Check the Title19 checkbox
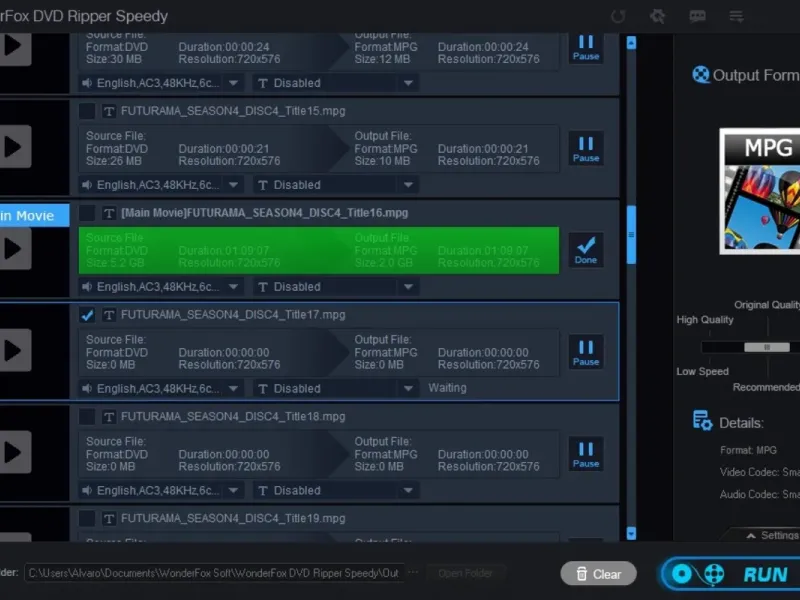 87,518
